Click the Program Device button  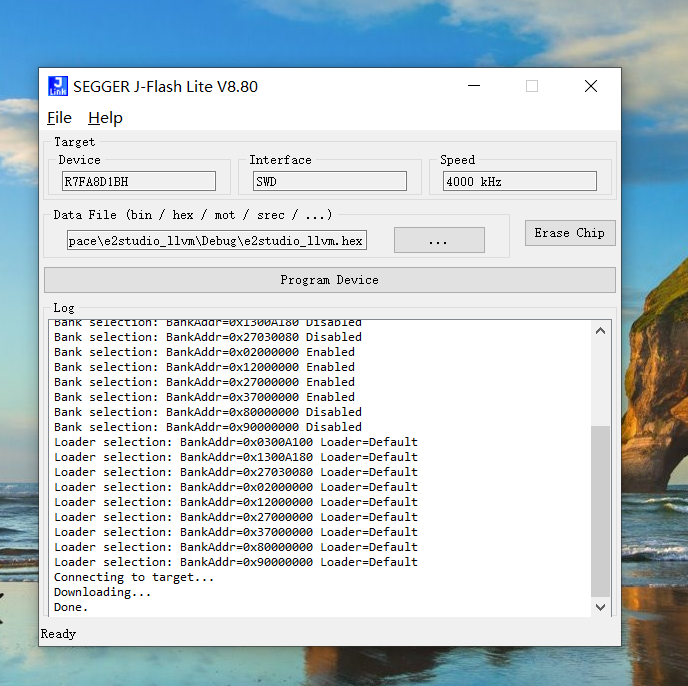[330, 280]
